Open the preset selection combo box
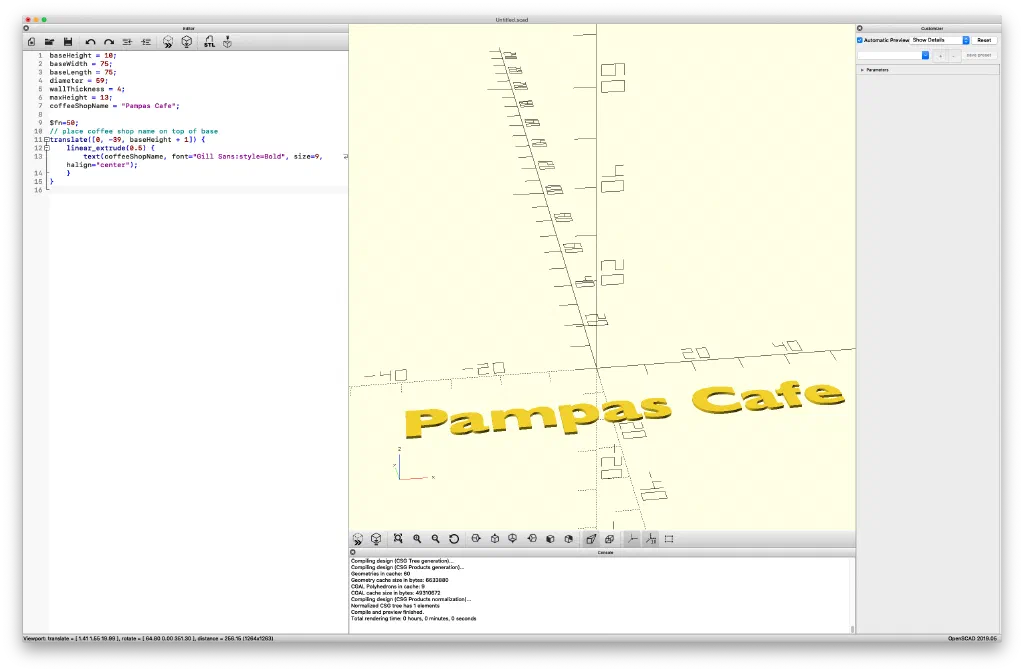1024x672 pixels. coord(893,56)
